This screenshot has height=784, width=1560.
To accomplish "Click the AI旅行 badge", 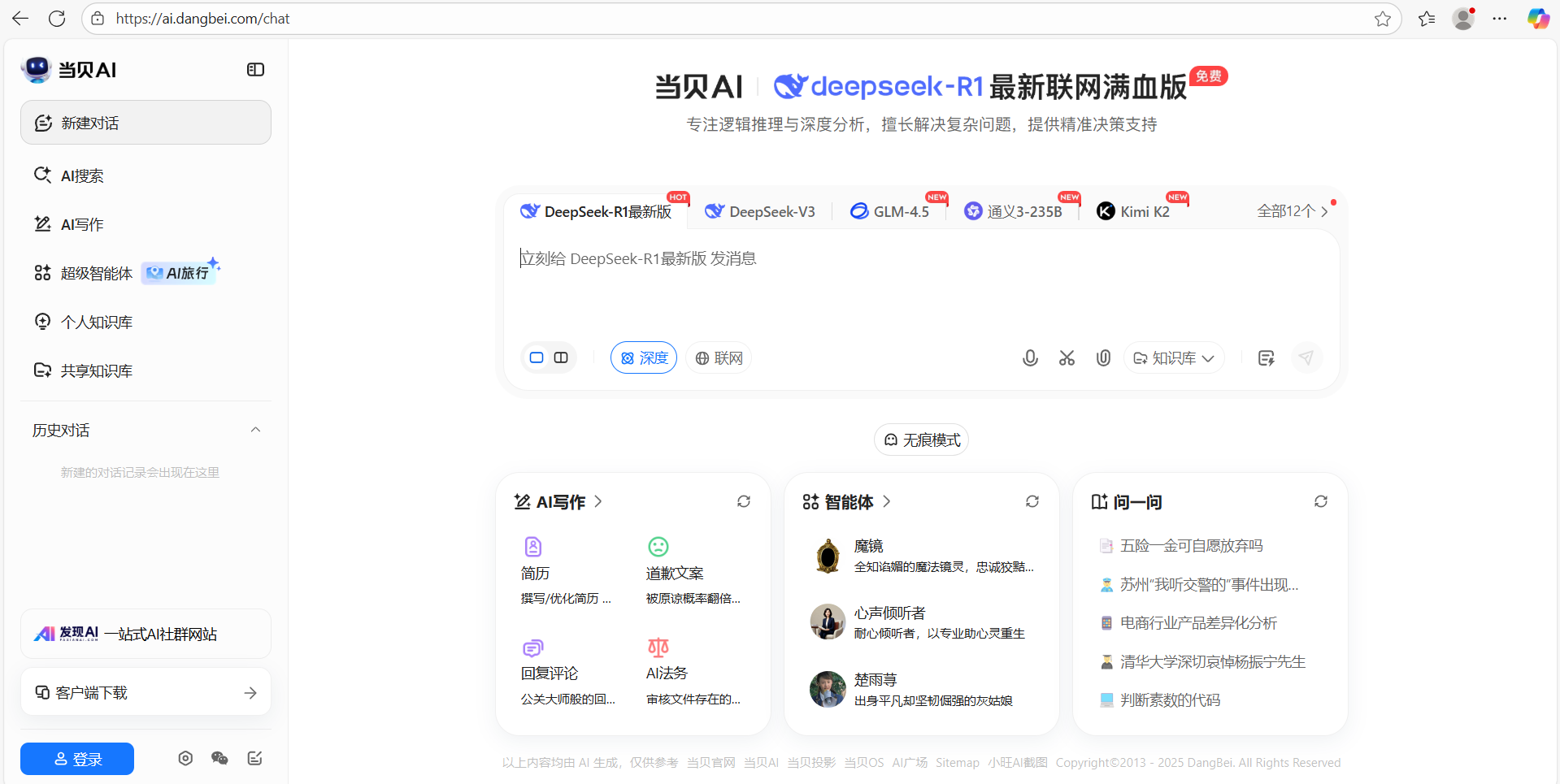I will tap(180, 272).
